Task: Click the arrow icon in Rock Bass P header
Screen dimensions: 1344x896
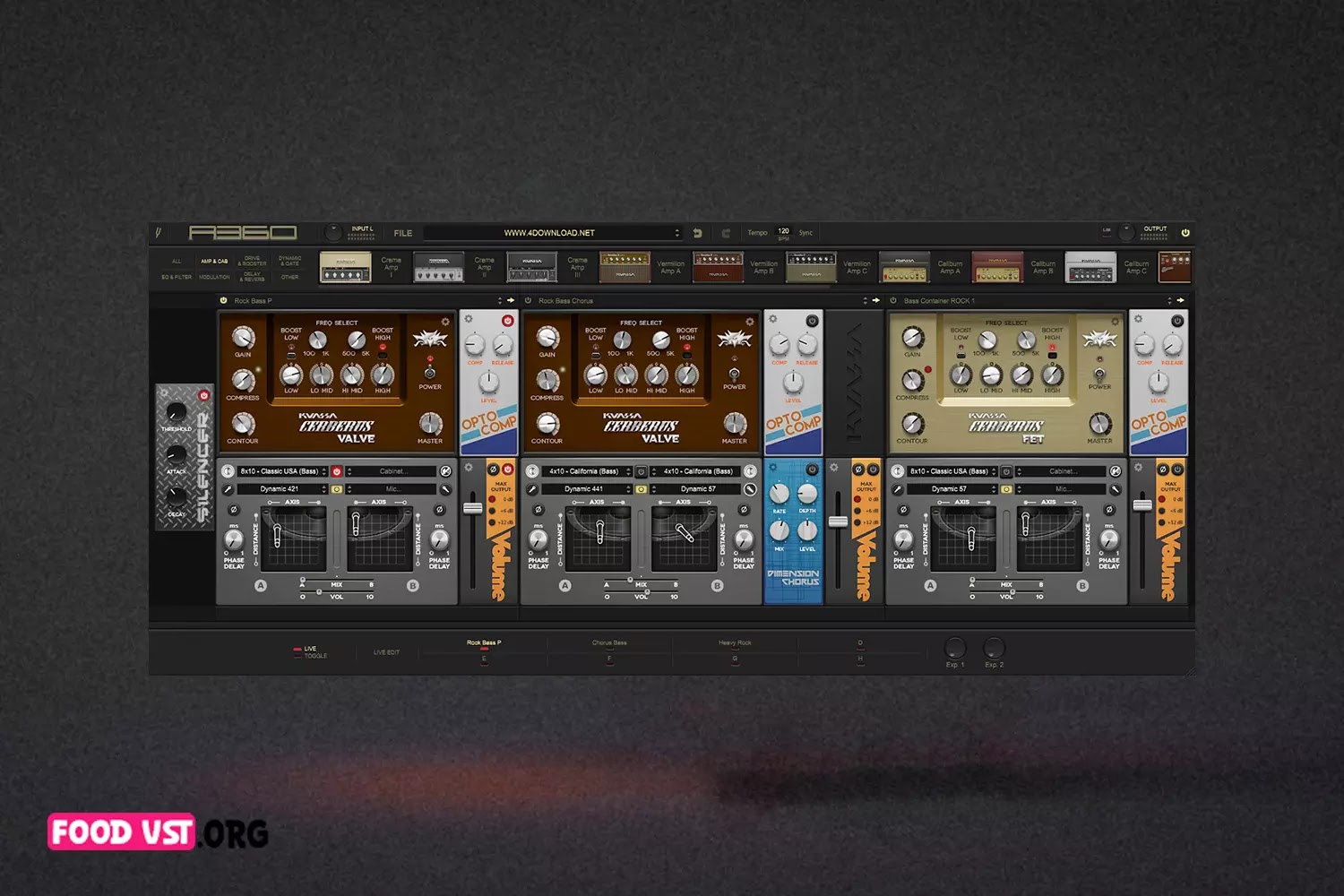Action: pyautogui.click(x=511, y=301)
